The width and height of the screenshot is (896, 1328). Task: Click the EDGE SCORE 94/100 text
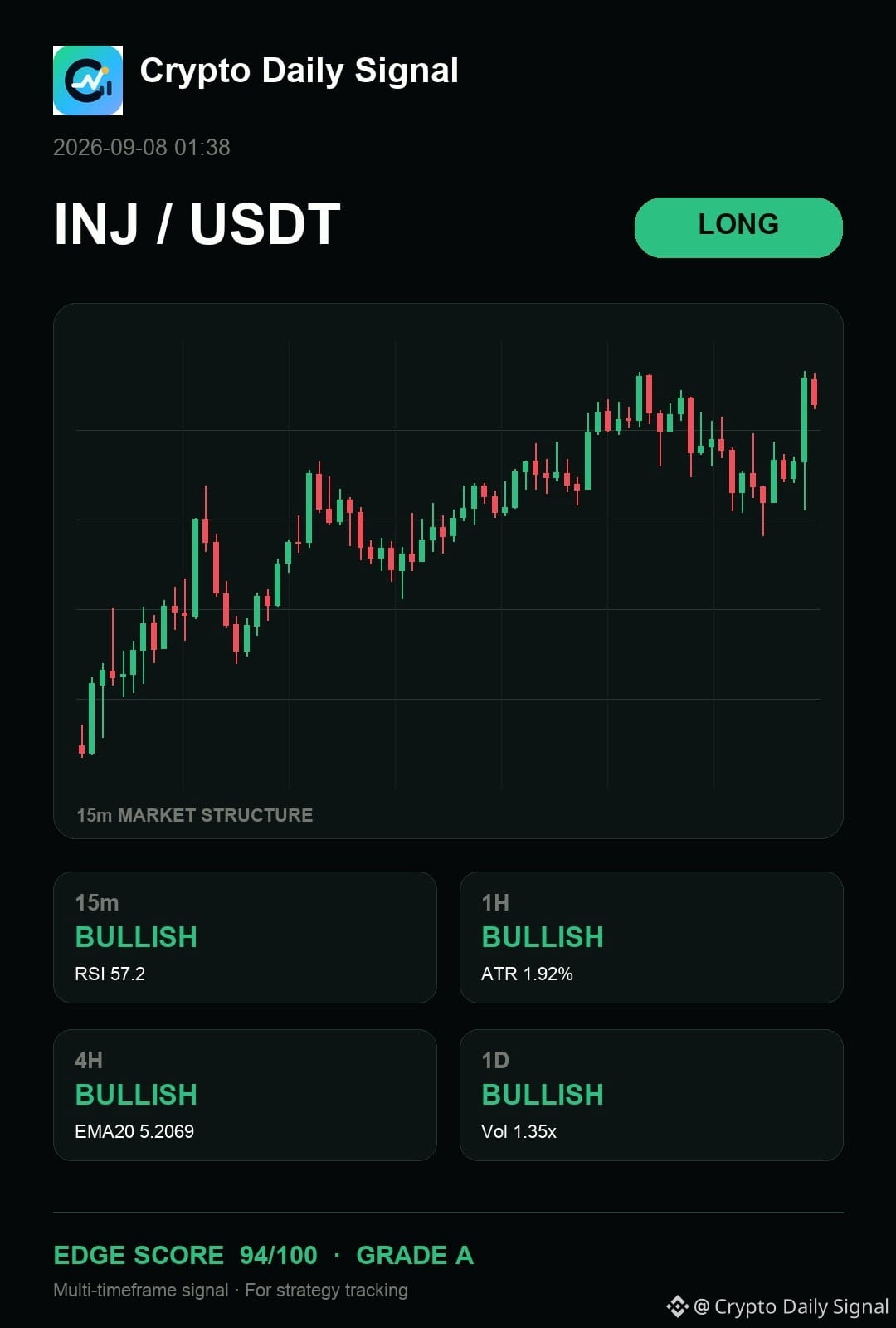pos(185,1255)
